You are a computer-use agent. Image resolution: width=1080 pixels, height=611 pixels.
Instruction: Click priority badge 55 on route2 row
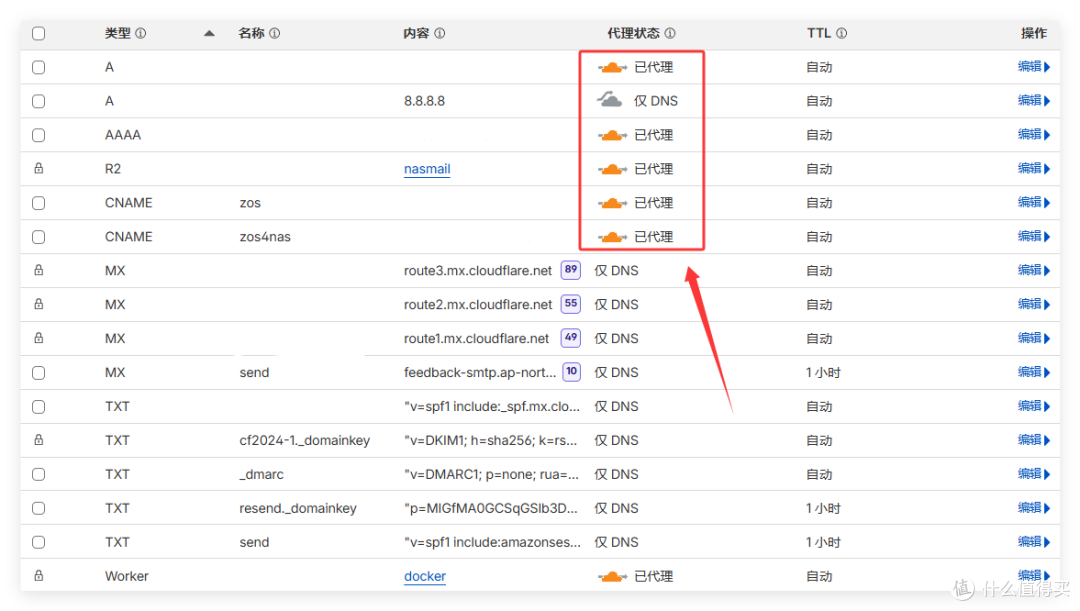coord(571,304)
